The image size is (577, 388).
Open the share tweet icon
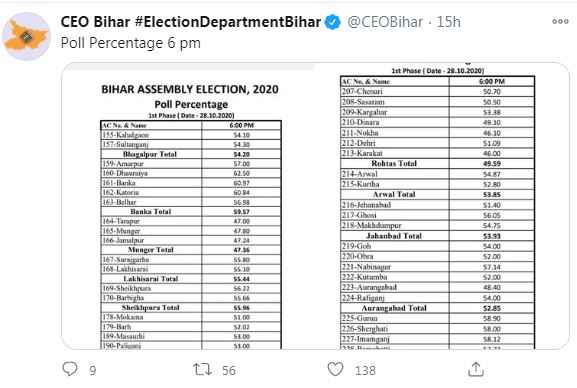coord(475,369)
